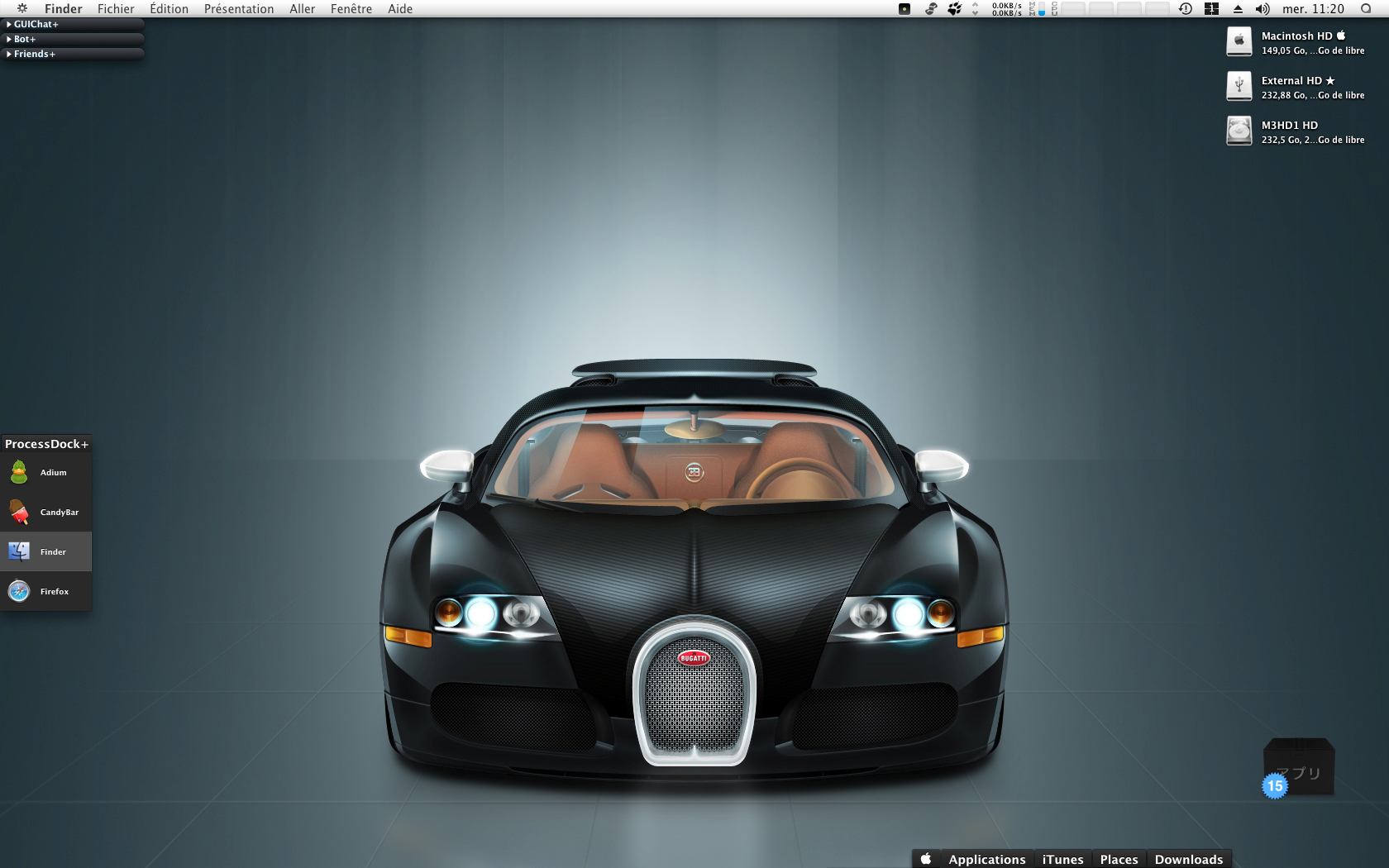
Task: Open the iTunes tab in bottom bar
Action: click(x=1062, y=859)
